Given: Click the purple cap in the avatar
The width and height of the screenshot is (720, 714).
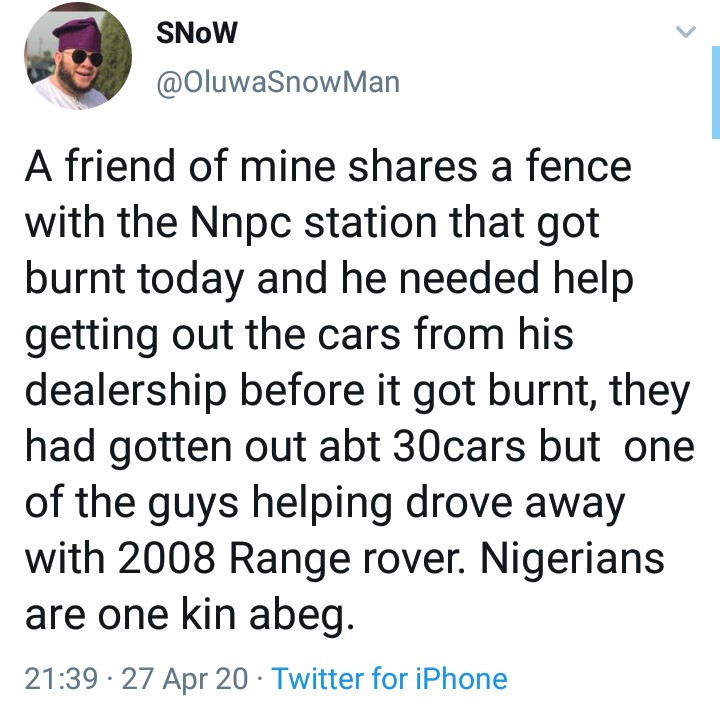Looking at the screenshot, I should click(x=77, y=34).
